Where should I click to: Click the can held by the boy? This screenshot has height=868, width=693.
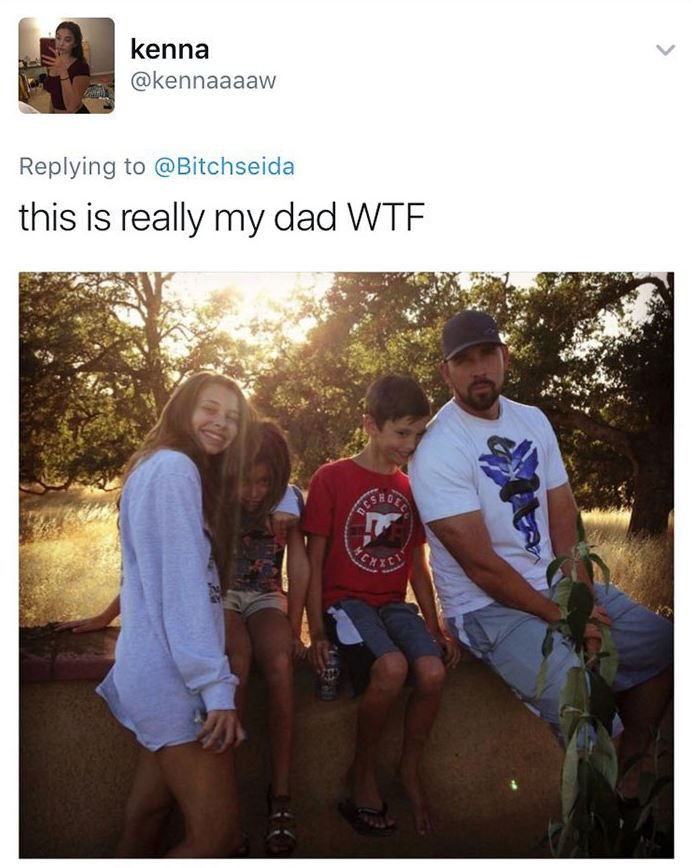tap(330, 673)
